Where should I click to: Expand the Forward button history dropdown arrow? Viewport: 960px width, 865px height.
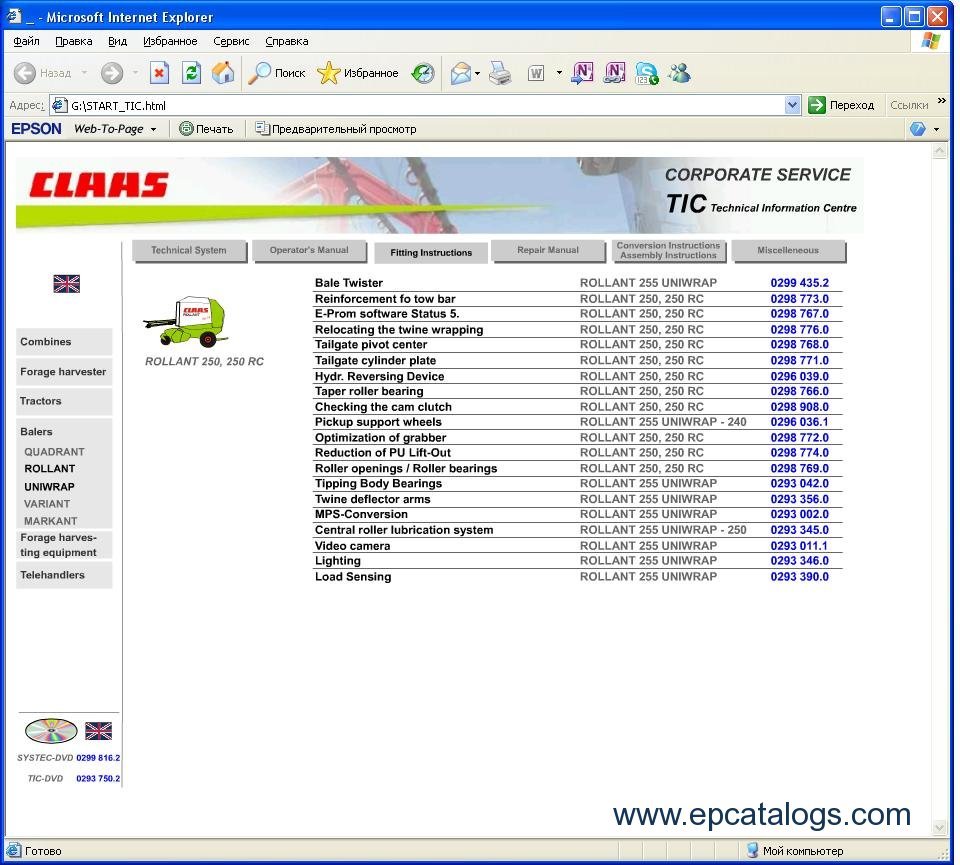135,73
